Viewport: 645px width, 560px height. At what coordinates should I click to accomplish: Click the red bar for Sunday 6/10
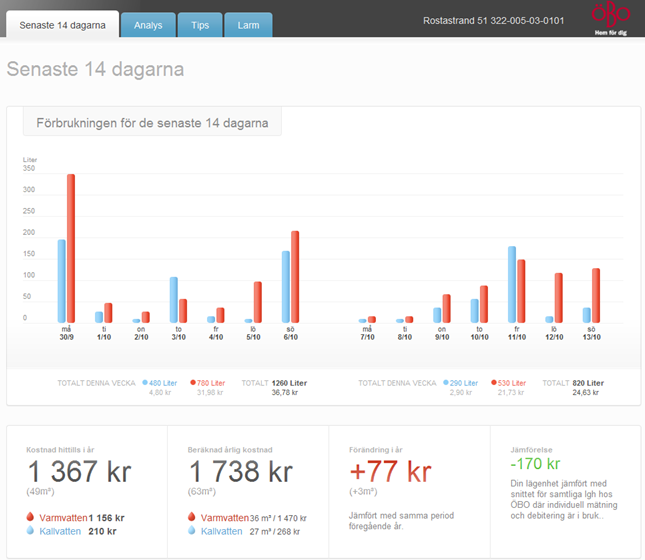point(295,277)
